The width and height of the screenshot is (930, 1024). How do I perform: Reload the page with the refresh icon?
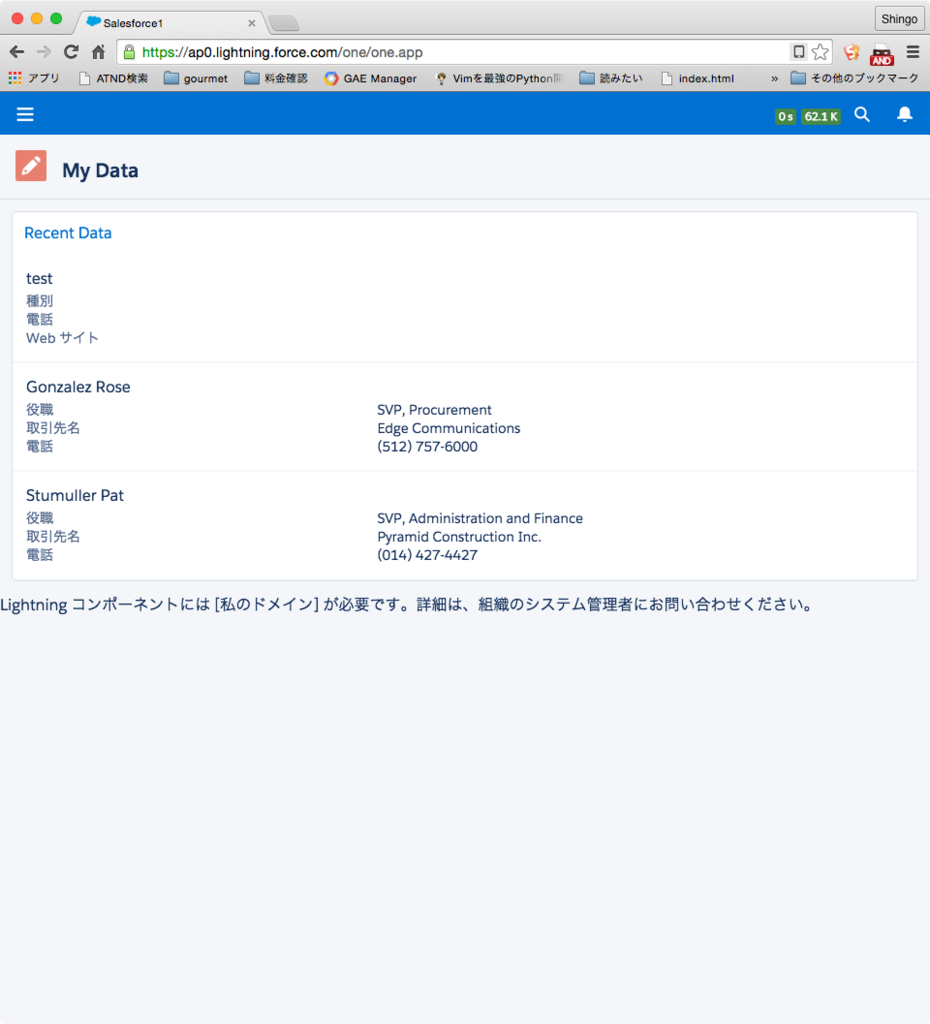[x=70, y=51]
